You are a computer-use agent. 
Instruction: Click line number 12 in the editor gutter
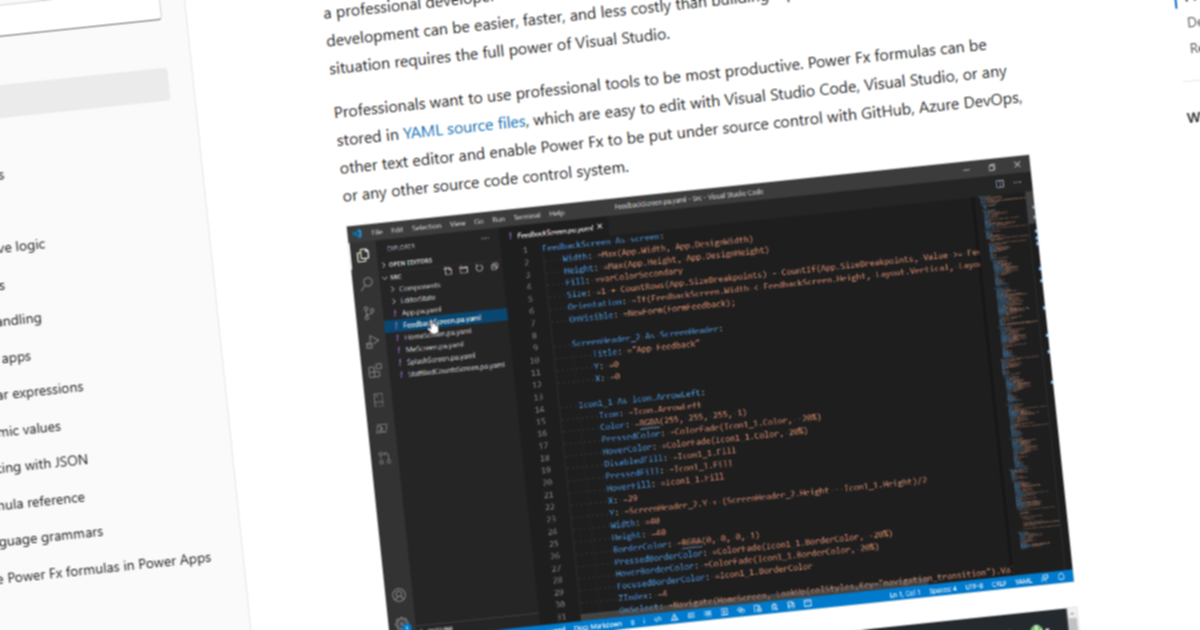[x=538, y=384]
